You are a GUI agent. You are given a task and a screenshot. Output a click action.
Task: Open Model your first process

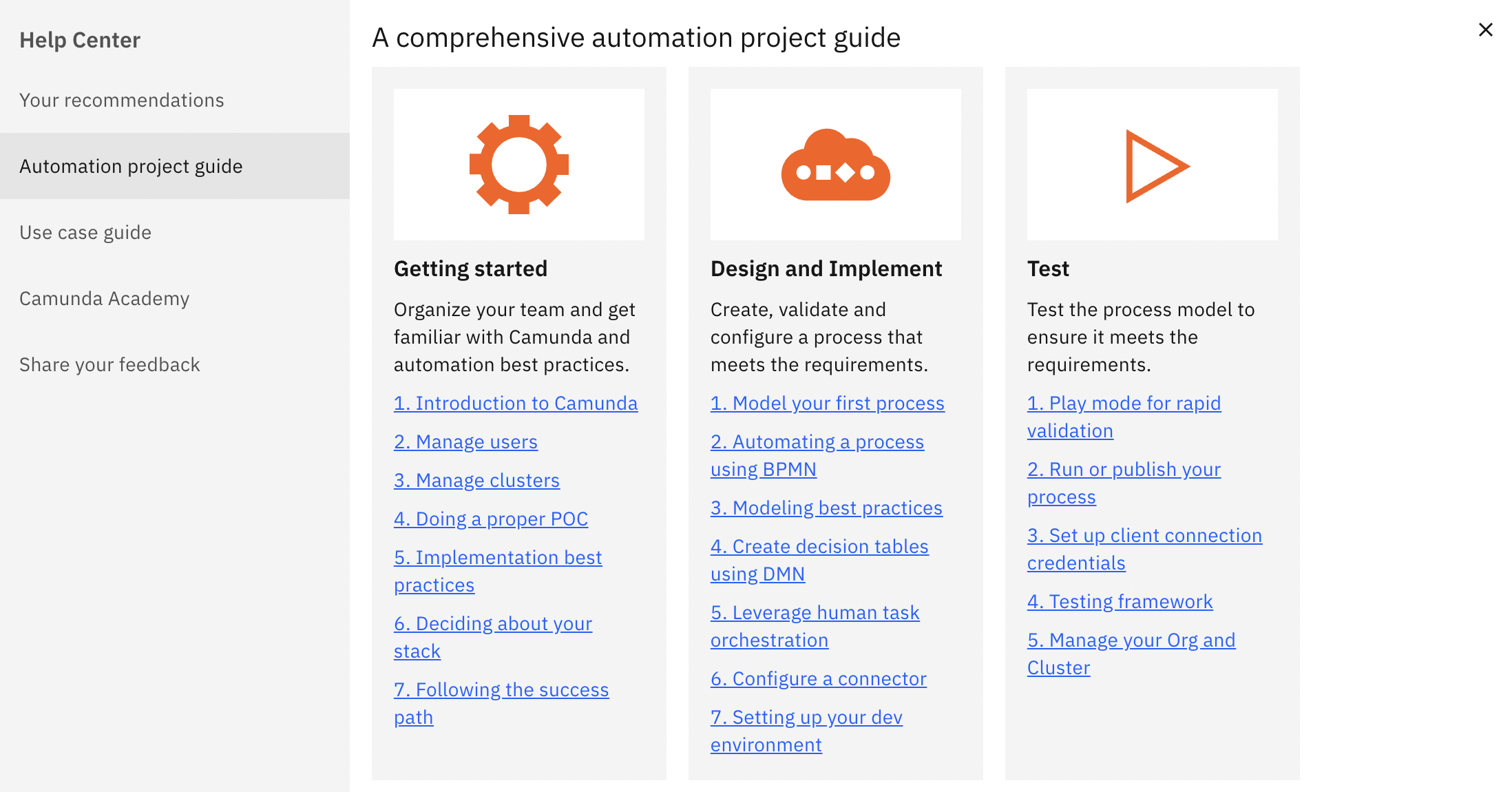click(x=827, y=403)
